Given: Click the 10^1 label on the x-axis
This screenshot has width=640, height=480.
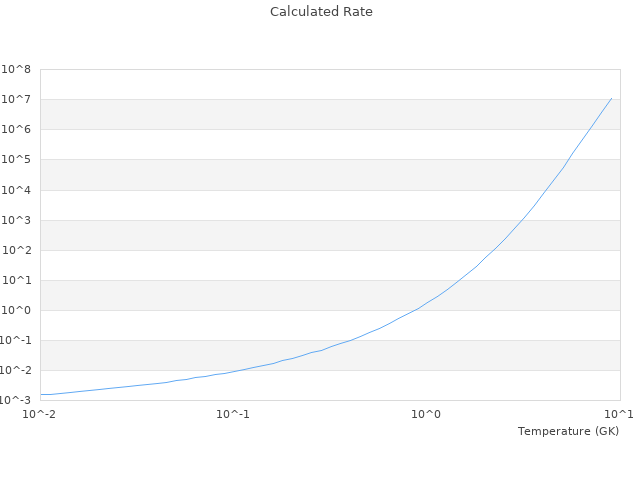Looking at the screenshot, I should pyautogui.click(x=619, y=414).
